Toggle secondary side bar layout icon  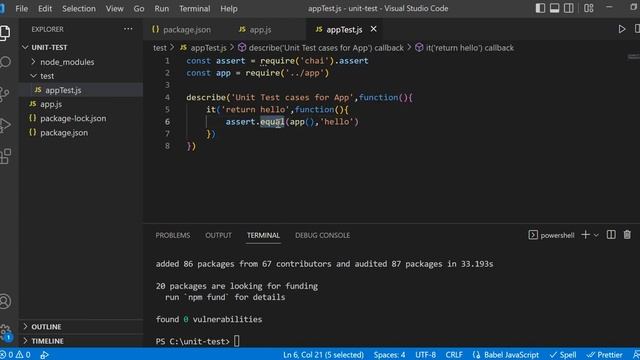tap(569, 8)
